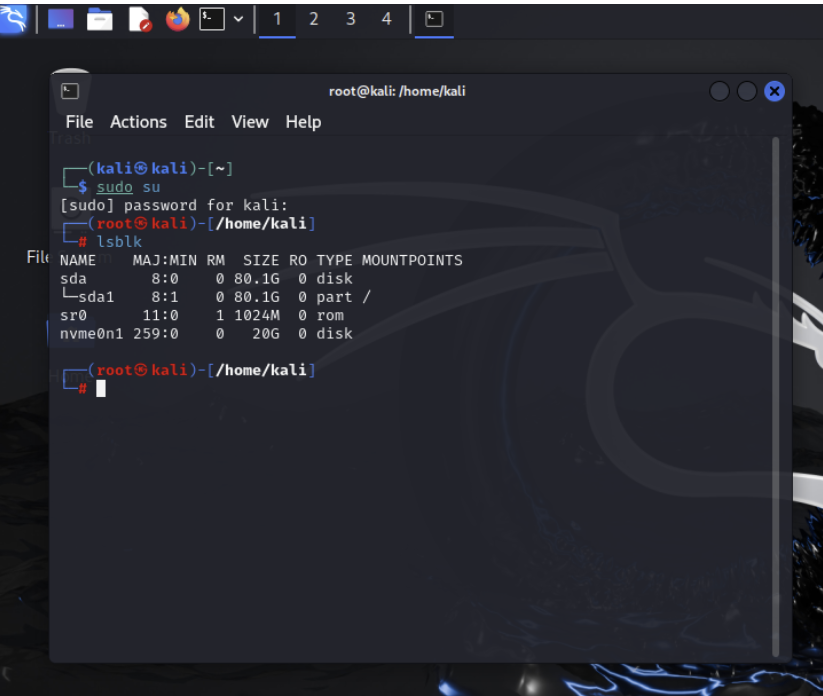Launch the text editor from the taskbar
This screenshot has height=696, width=823.
click(138, 18)
